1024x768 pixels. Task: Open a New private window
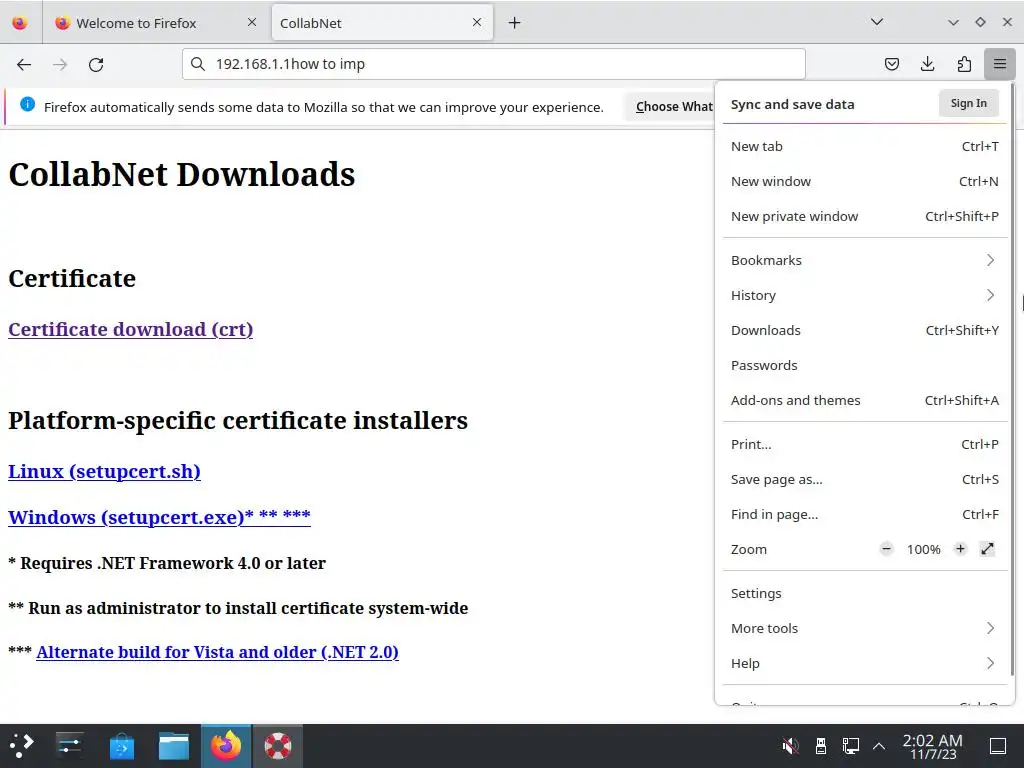pos(865,216)
